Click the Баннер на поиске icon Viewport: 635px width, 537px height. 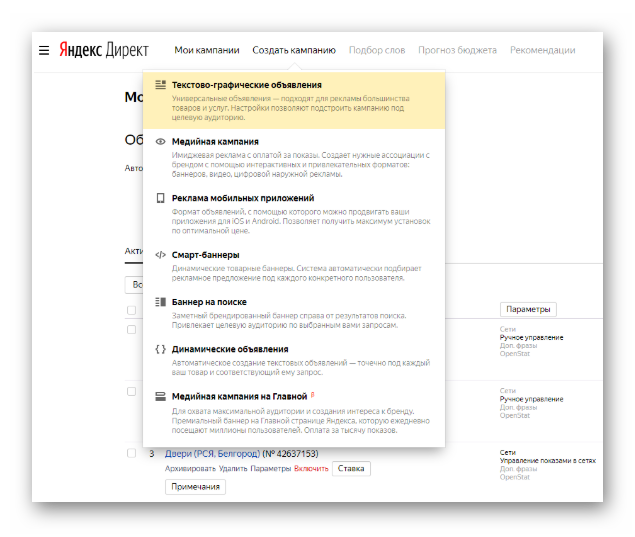160,302
